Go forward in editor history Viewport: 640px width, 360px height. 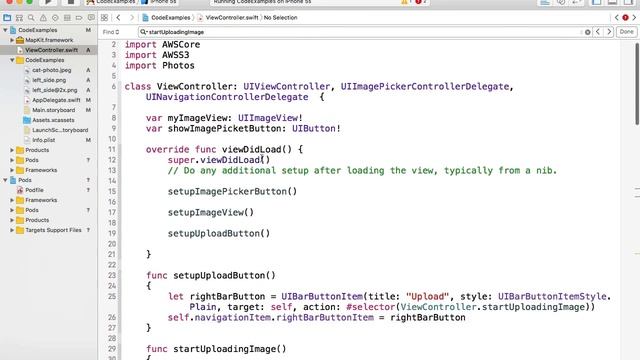coord(131,18)
